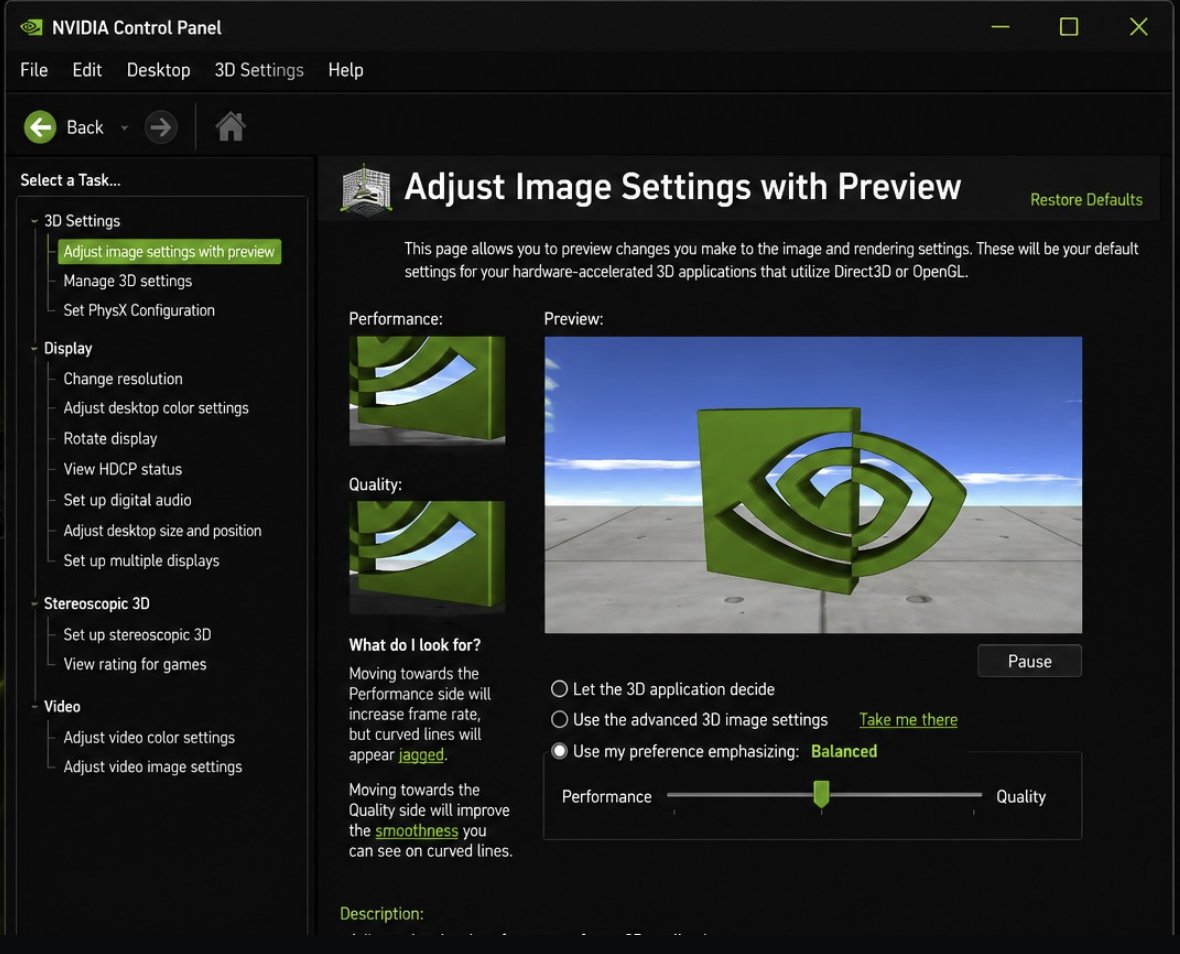Screen dimensions: 1180x954
Task: Open Adjust video image settings
Action: click(153, 767)
